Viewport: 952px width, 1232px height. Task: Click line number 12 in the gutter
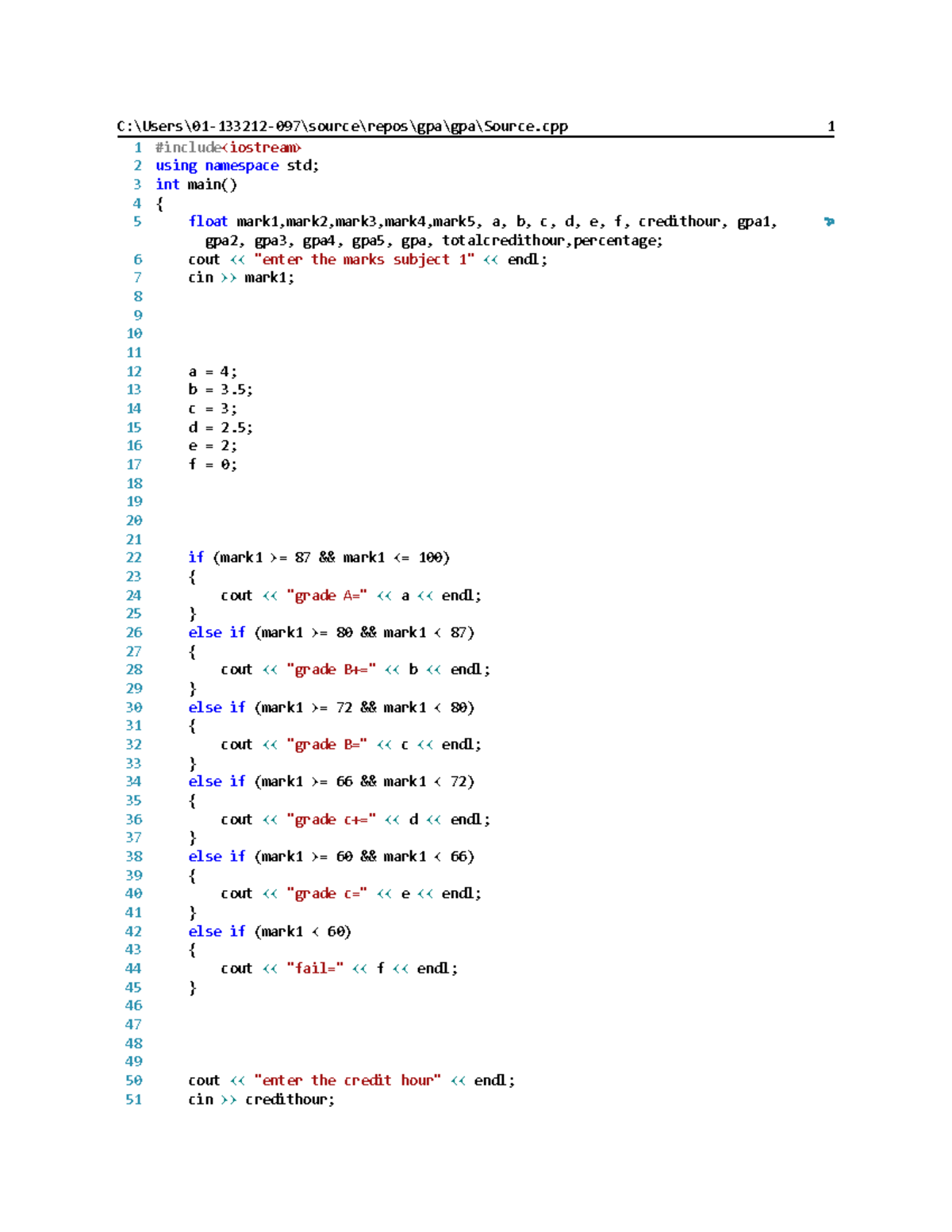coord(134,371)
